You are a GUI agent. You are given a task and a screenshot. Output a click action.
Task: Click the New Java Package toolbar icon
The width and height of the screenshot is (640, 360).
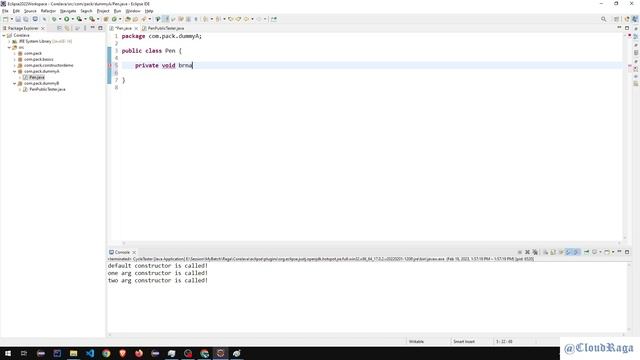click(x=106, y=19)
